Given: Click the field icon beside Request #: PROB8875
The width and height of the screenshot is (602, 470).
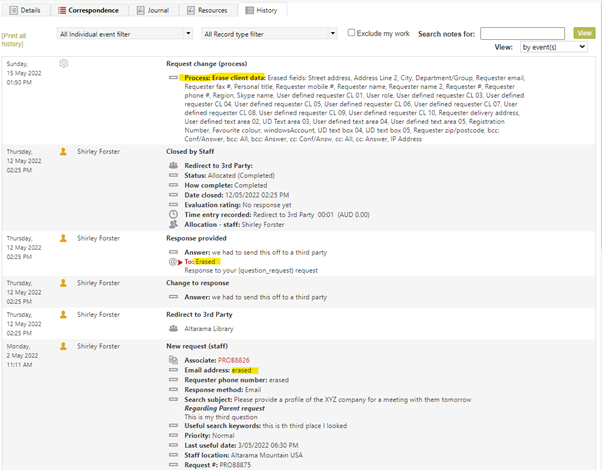Looking at the screenshot, I should tap(174, 465).
